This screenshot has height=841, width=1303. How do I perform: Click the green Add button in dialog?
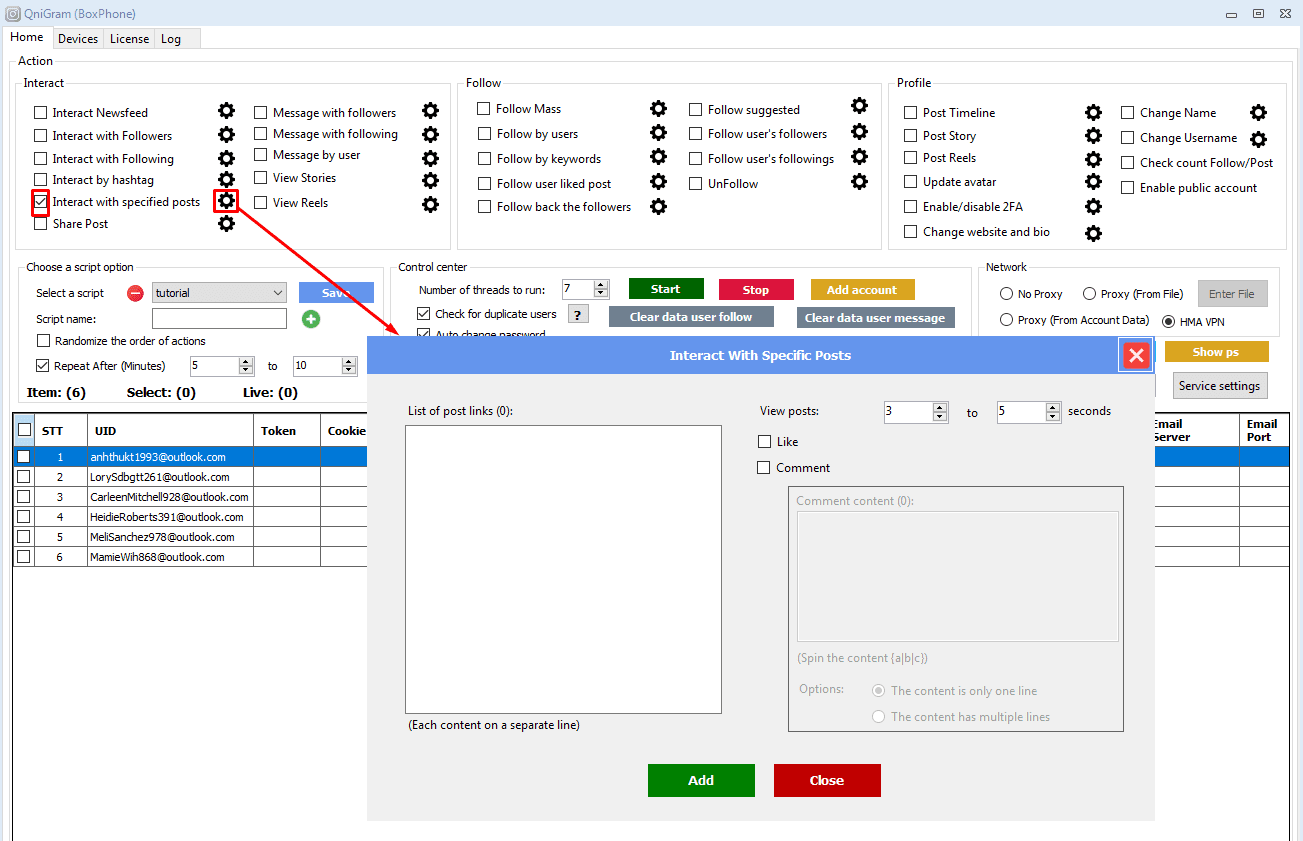(x=701, y=780)
